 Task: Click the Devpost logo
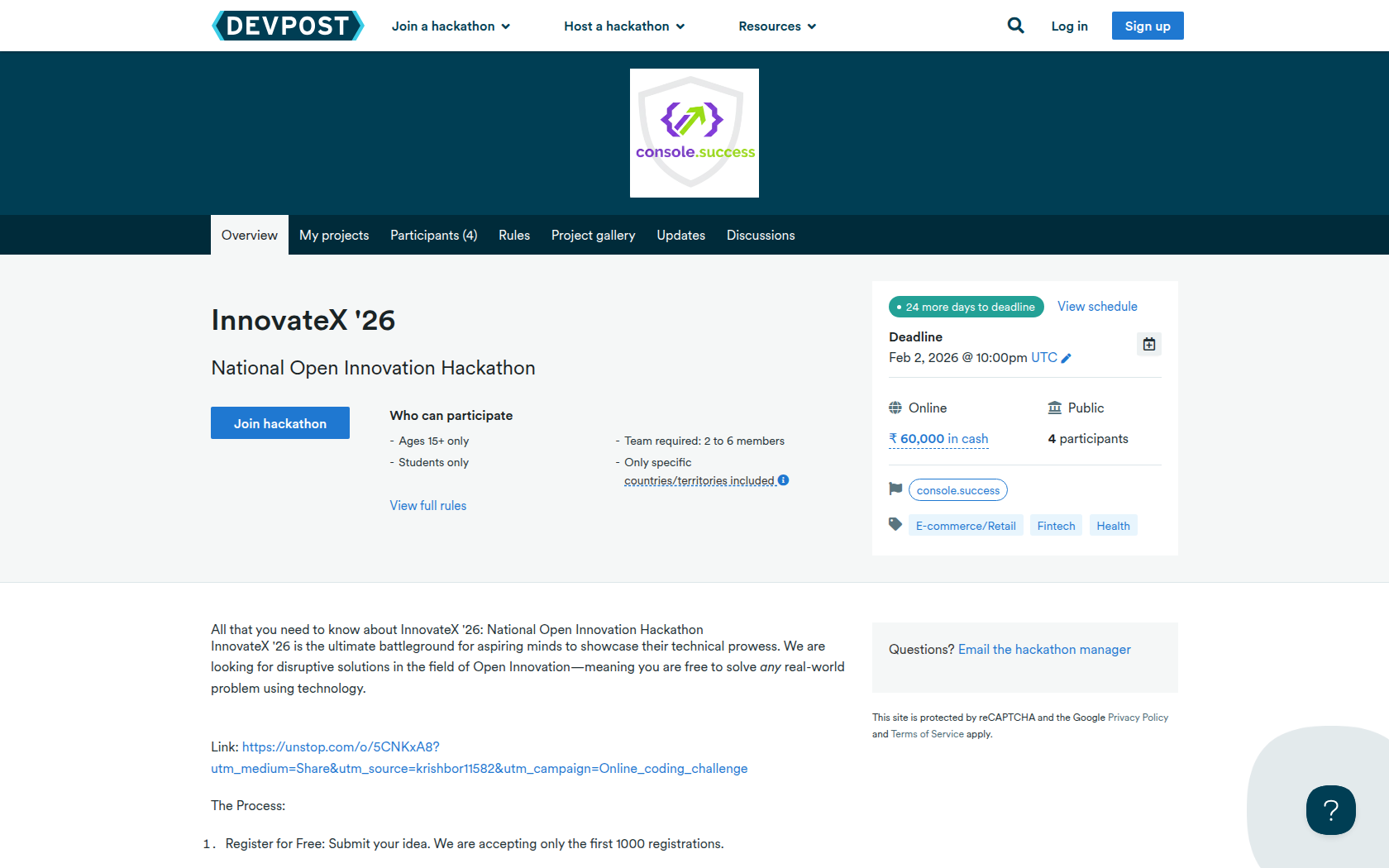pos(288,26)
